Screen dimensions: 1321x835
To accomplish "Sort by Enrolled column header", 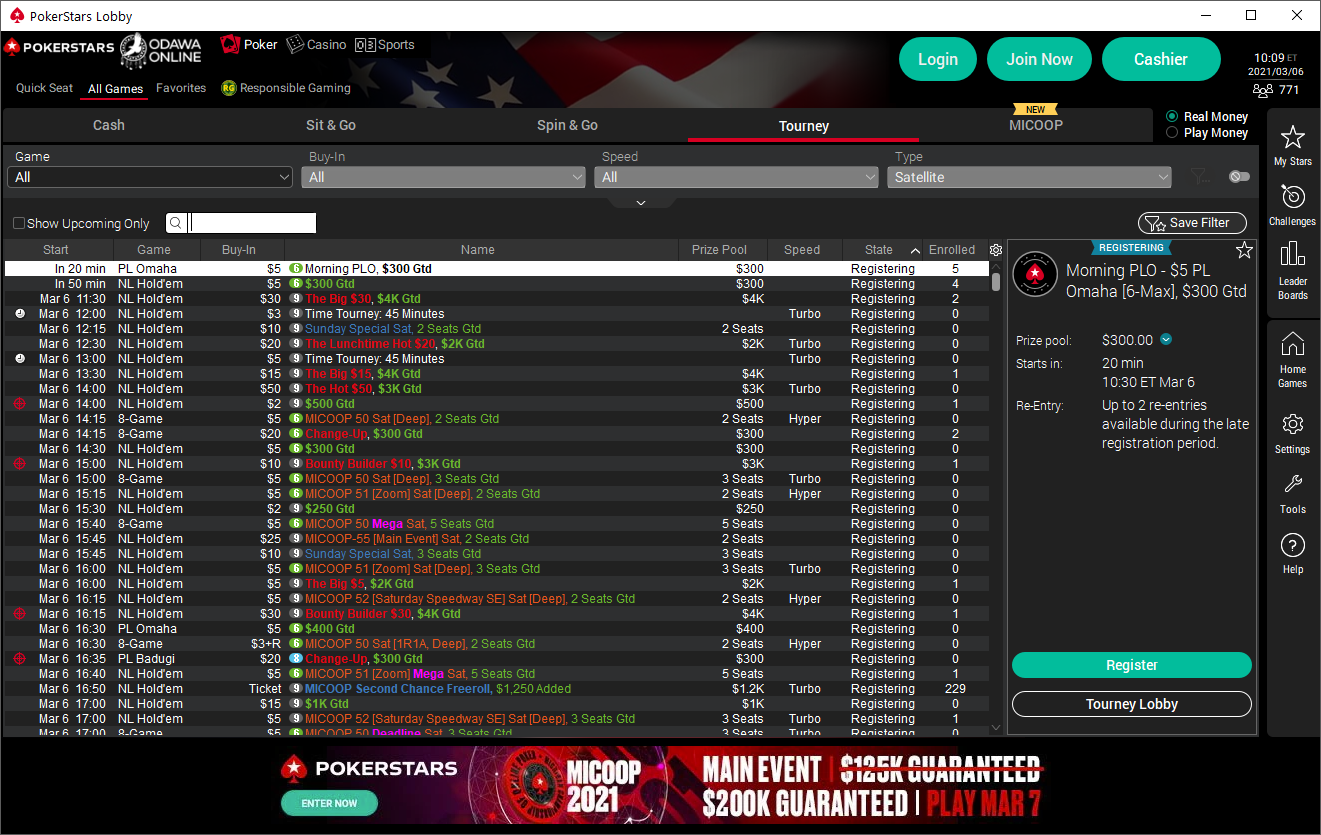I will point(952,250).
